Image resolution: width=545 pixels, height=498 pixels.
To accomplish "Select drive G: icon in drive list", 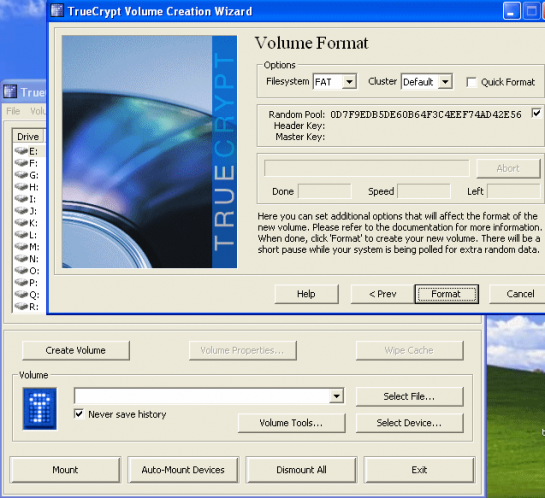I will [21, 175].
